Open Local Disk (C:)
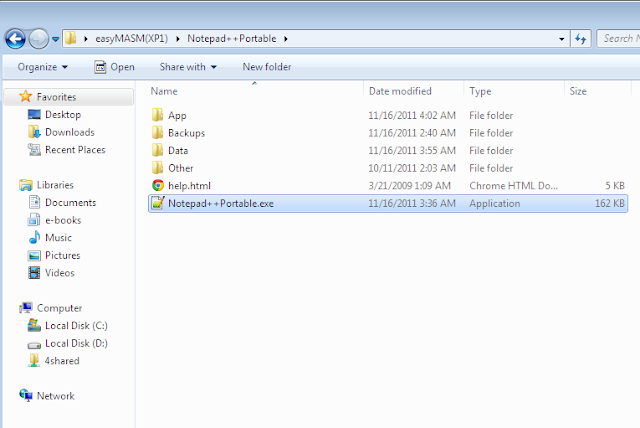Viewport: 640px width, 428px height. coord(76,326)
